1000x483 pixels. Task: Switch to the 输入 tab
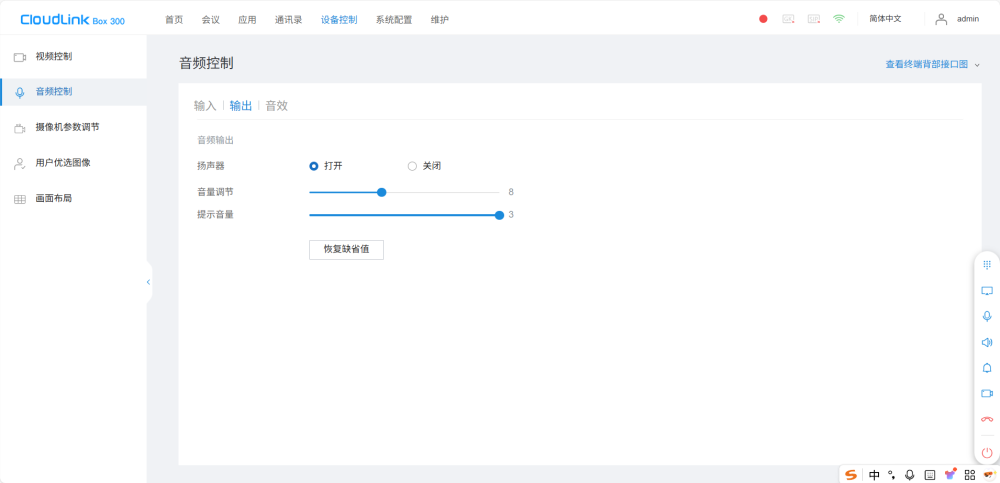click(x=205, y=106)
